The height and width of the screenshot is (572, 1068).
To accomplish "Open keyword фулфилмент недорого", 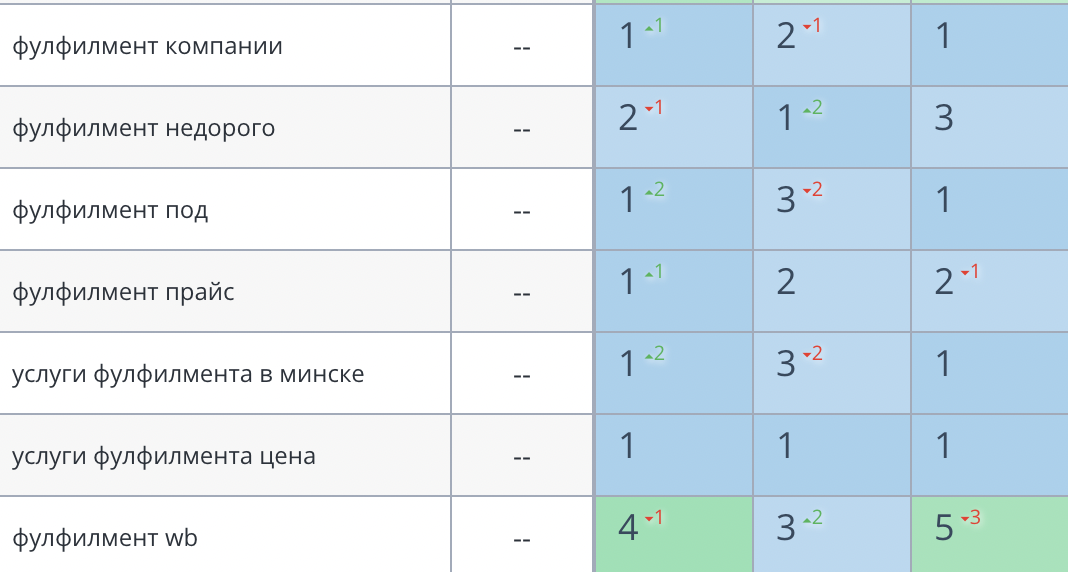I will pyautogui.click(x=143, y=128).
